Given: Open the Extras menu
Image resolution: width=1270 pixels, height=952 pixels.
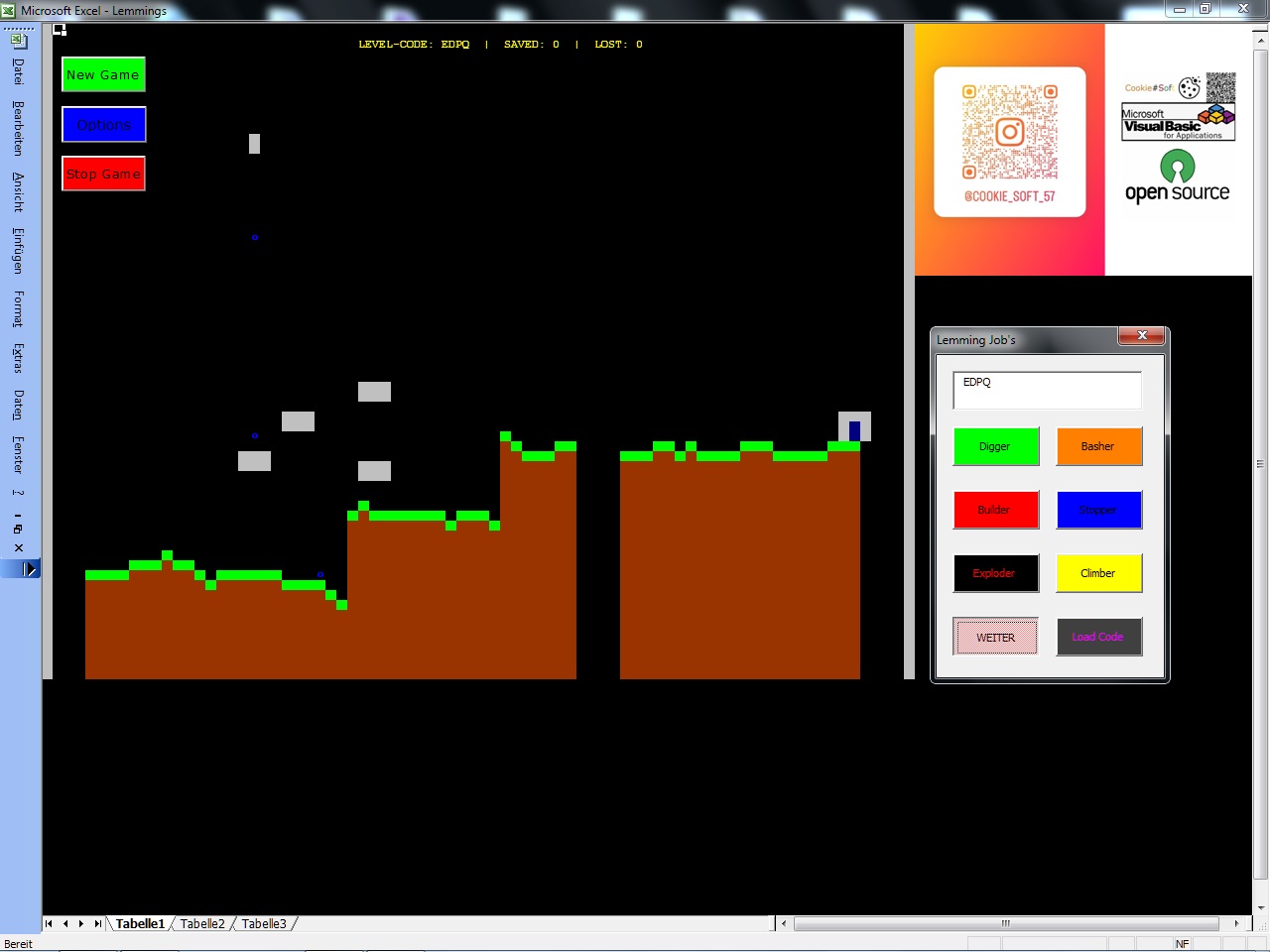Looking at the screenshot, I should point(18,358).
